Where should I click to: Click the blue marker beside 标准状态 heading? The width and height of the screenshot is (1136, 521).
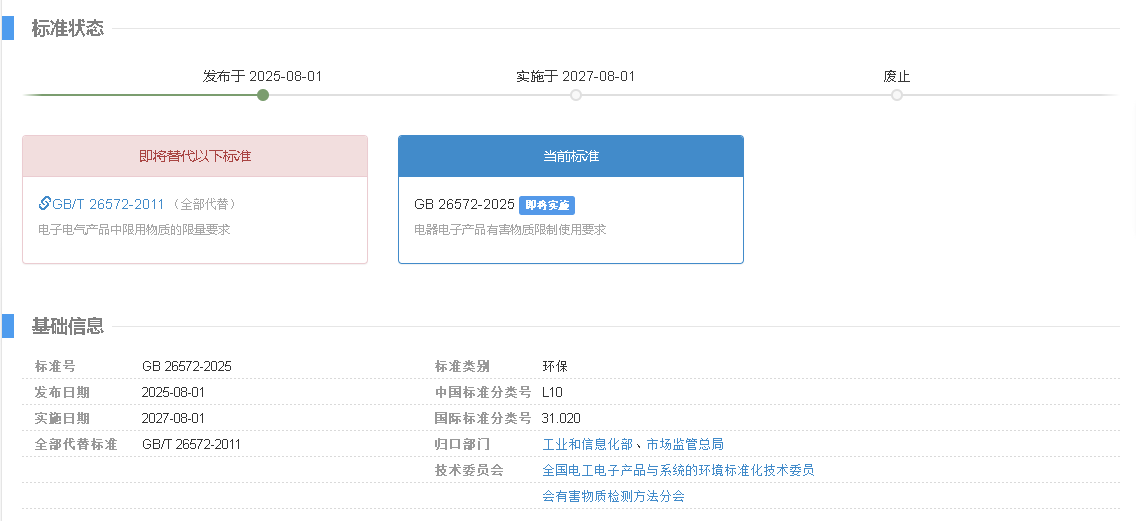tap(8, 28)
